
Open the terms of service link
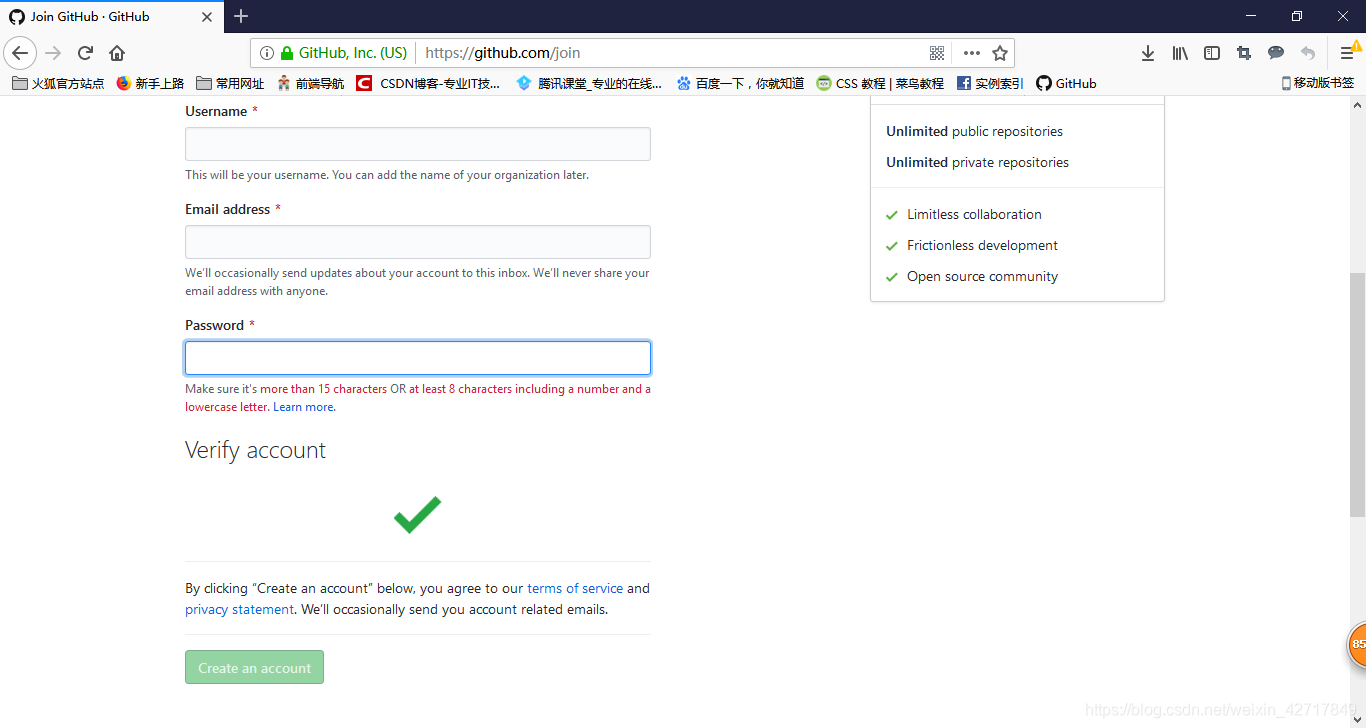pos(575,588)
